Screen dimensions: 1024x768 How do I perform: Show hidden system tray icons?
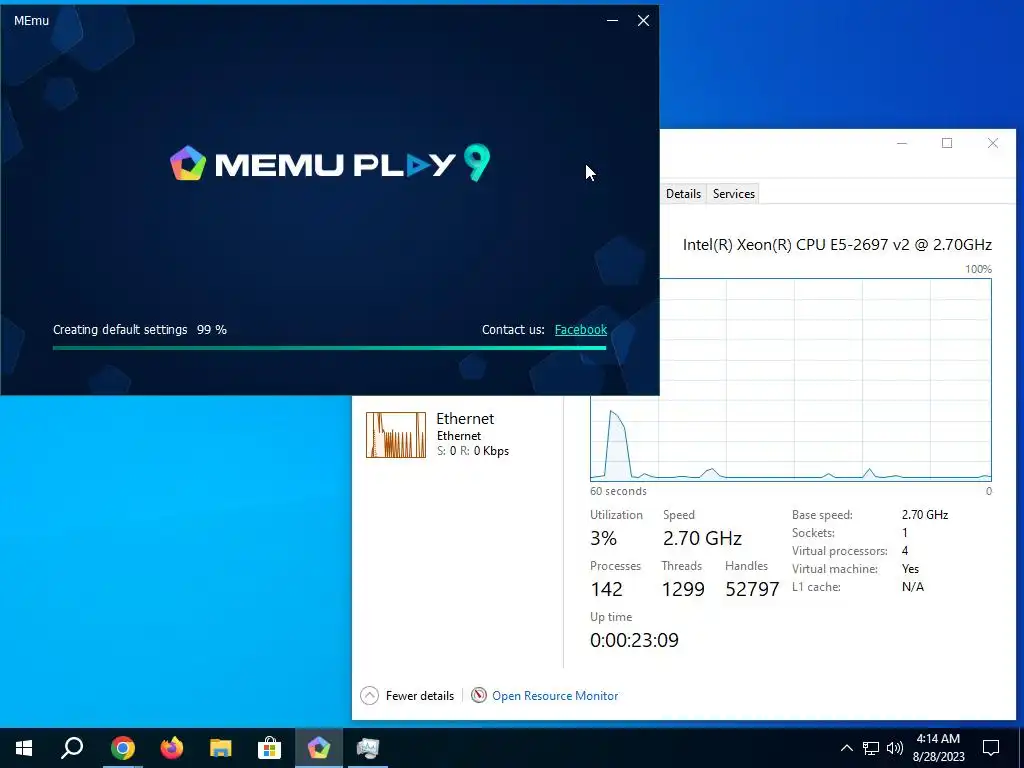[846, 748]
